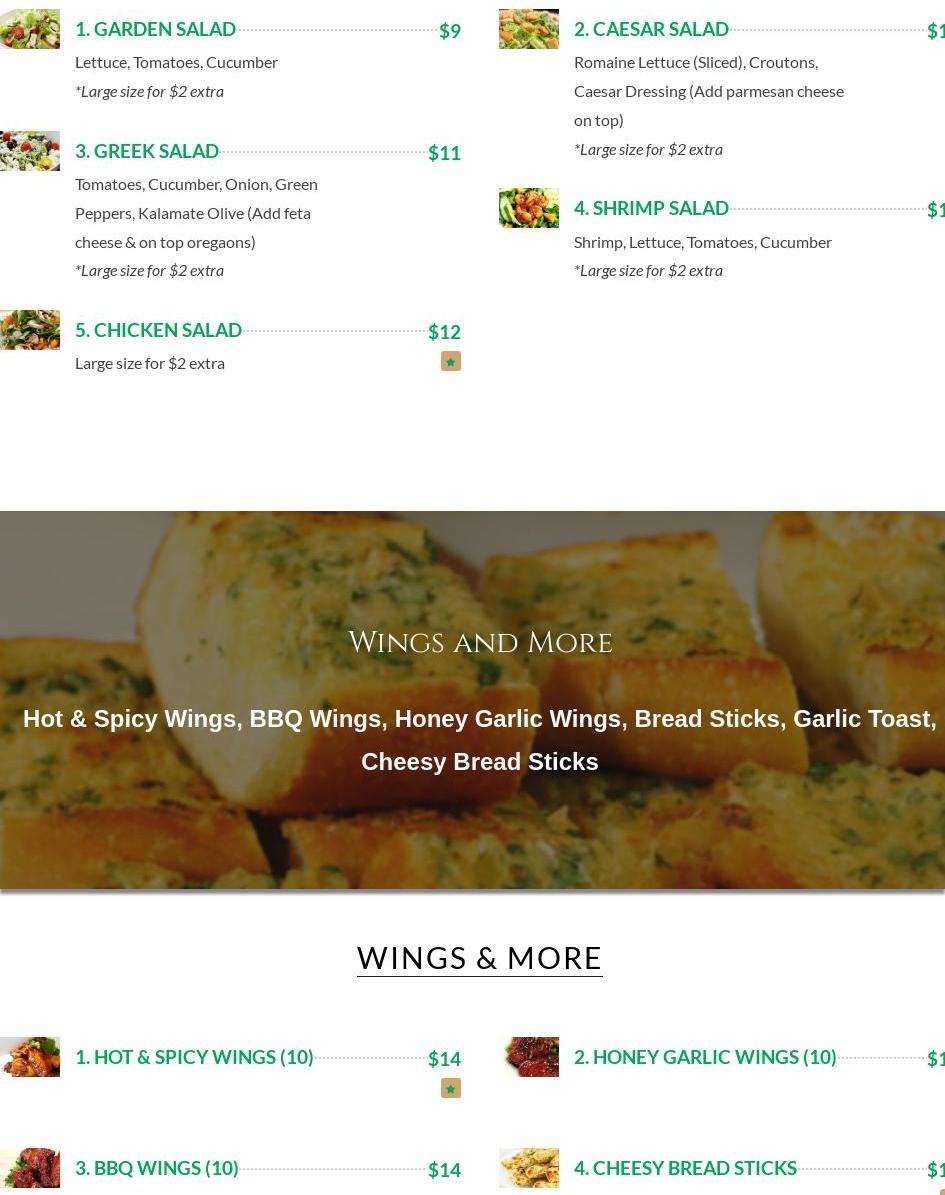Click the Hot & Spicy Wings (10) title

tap(194, 1057)
